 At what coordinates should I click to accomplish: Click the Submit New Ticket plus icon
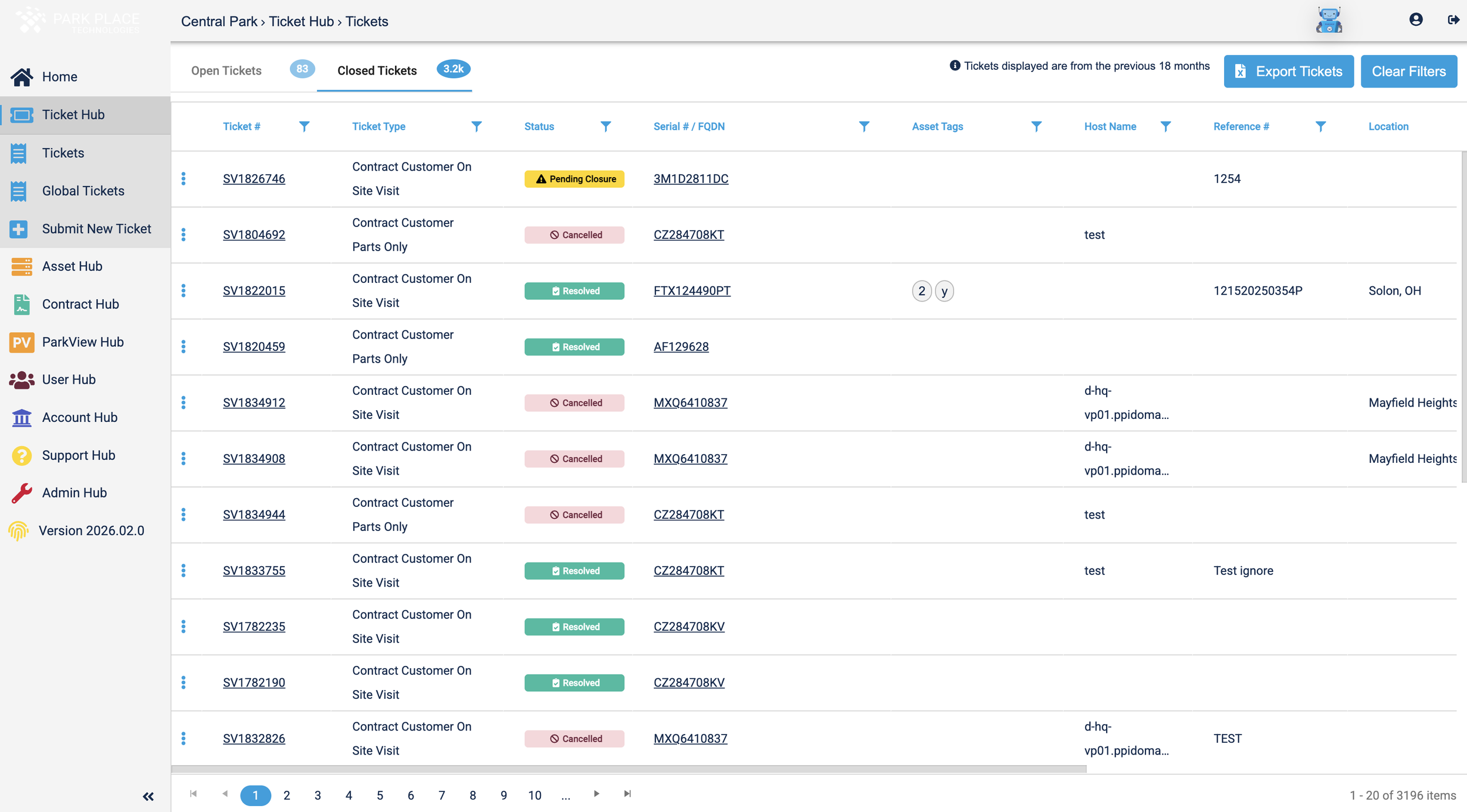(x=18, y=229)
